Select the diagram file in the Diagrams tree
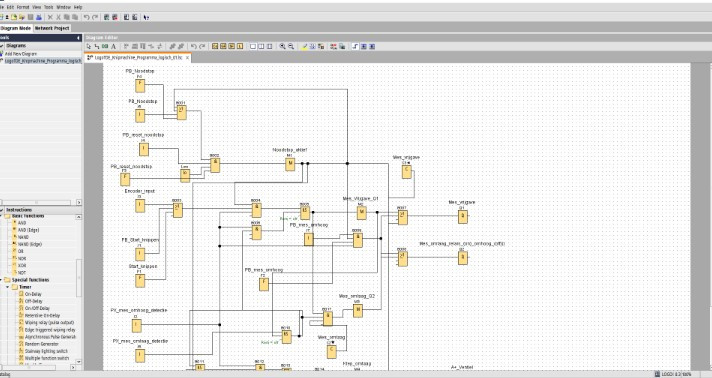712x378 pixels. 43,61
